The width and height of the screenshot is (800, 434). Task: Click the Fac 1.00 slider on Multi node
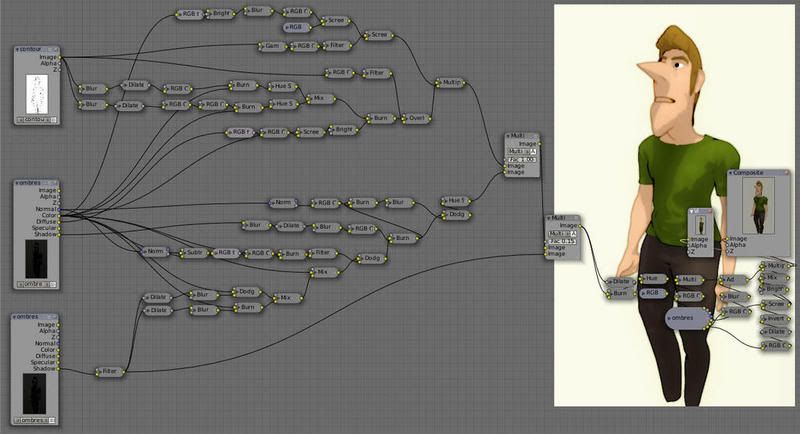pos(522,160)
